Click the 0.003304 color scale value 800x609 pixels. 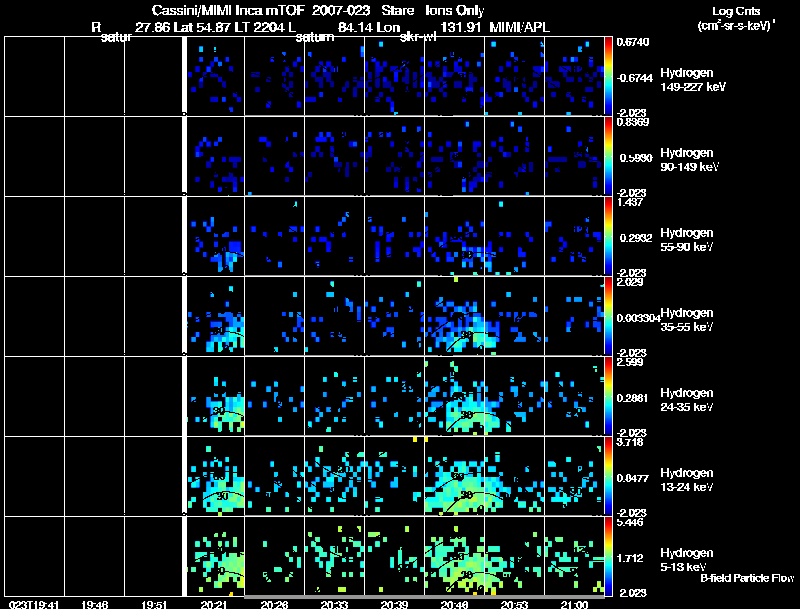pos(638,318)
